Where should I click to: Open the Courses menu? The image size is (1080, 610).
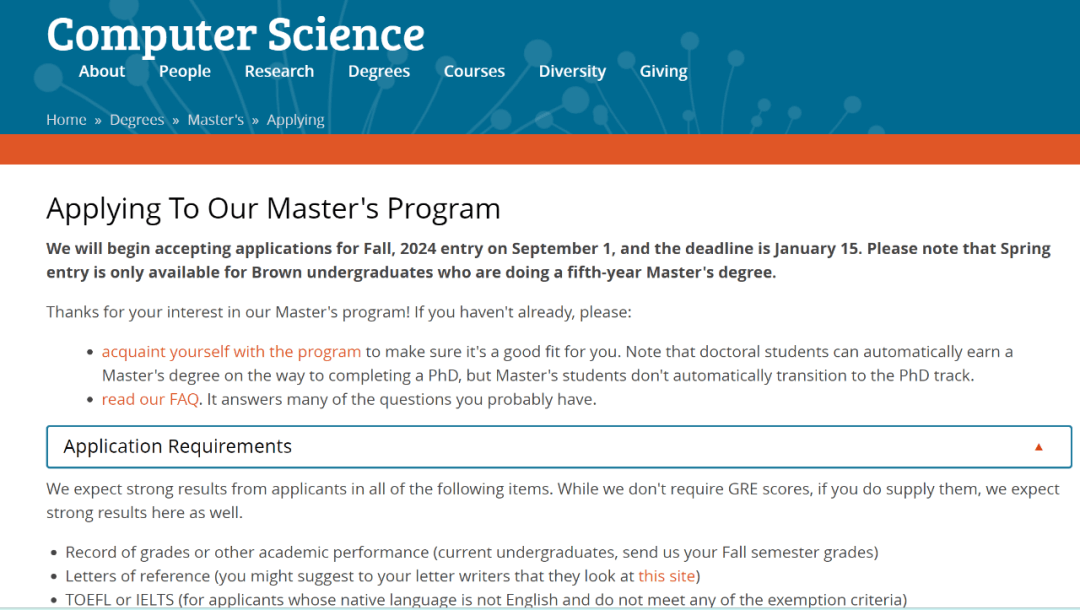pyautogui.click(x=474, y=72)
